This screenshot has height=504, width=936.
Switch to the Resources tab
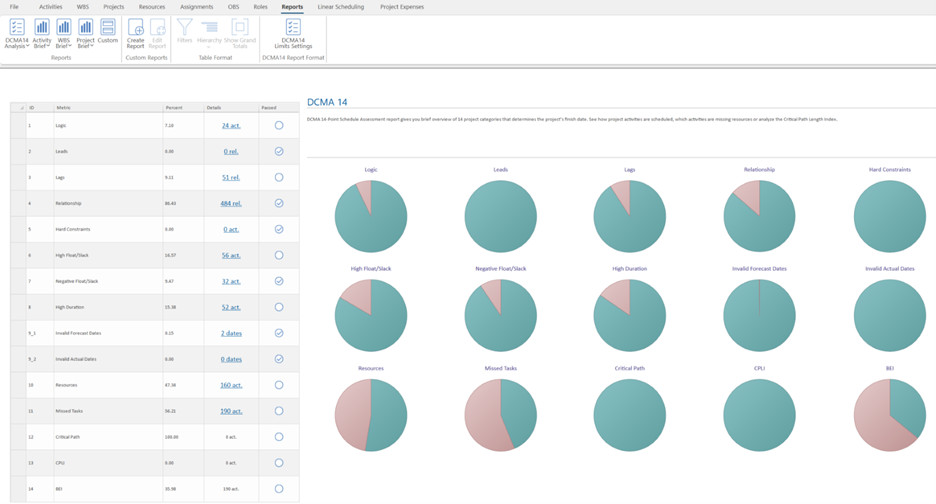click(x=152, y=7)
